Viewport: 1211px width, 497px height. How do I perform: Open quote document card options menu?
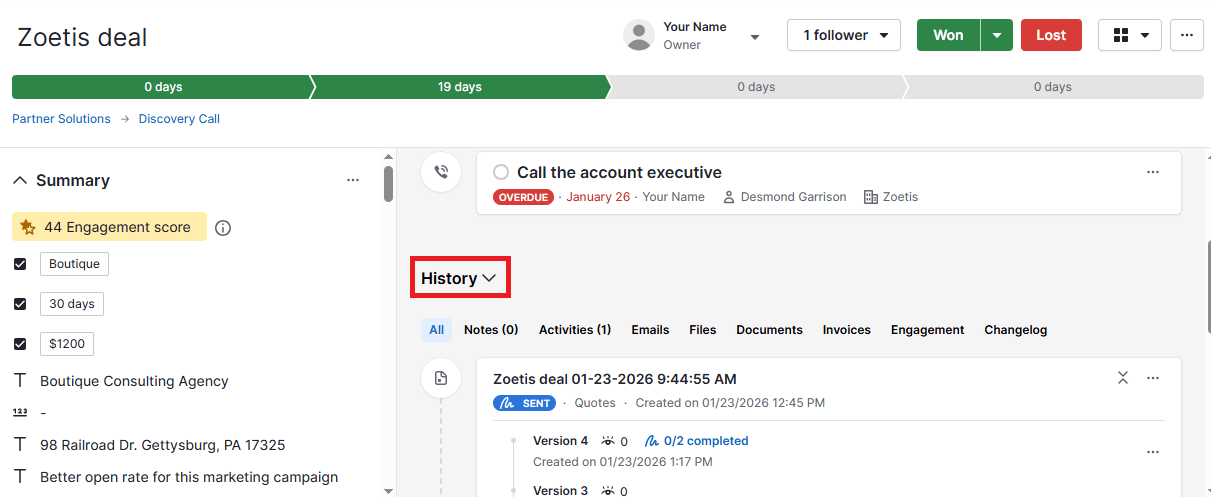tap(1153, 378)
